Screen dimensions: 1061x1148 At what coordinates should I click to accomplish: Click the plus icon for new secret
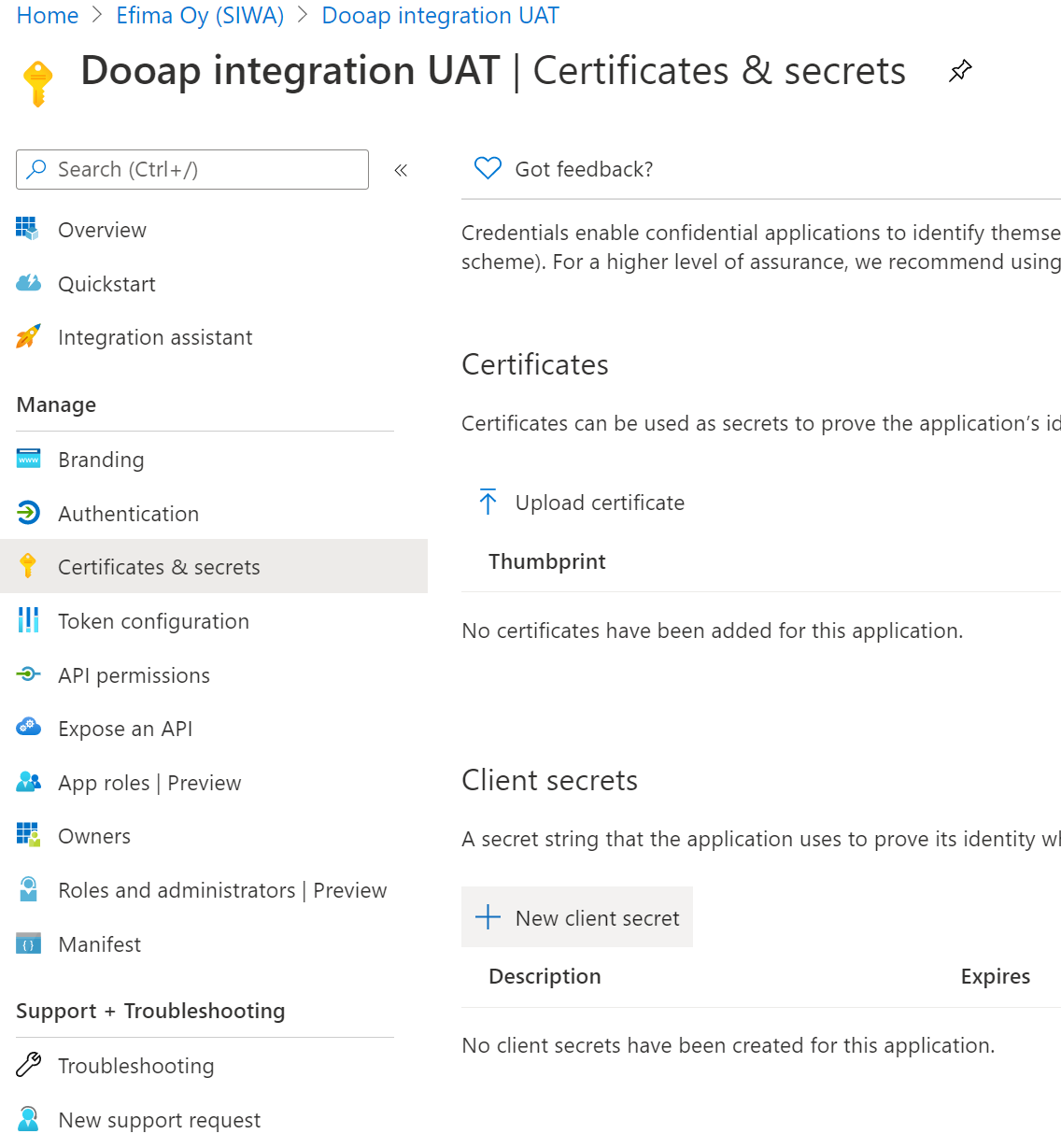[x=488, y=917]
